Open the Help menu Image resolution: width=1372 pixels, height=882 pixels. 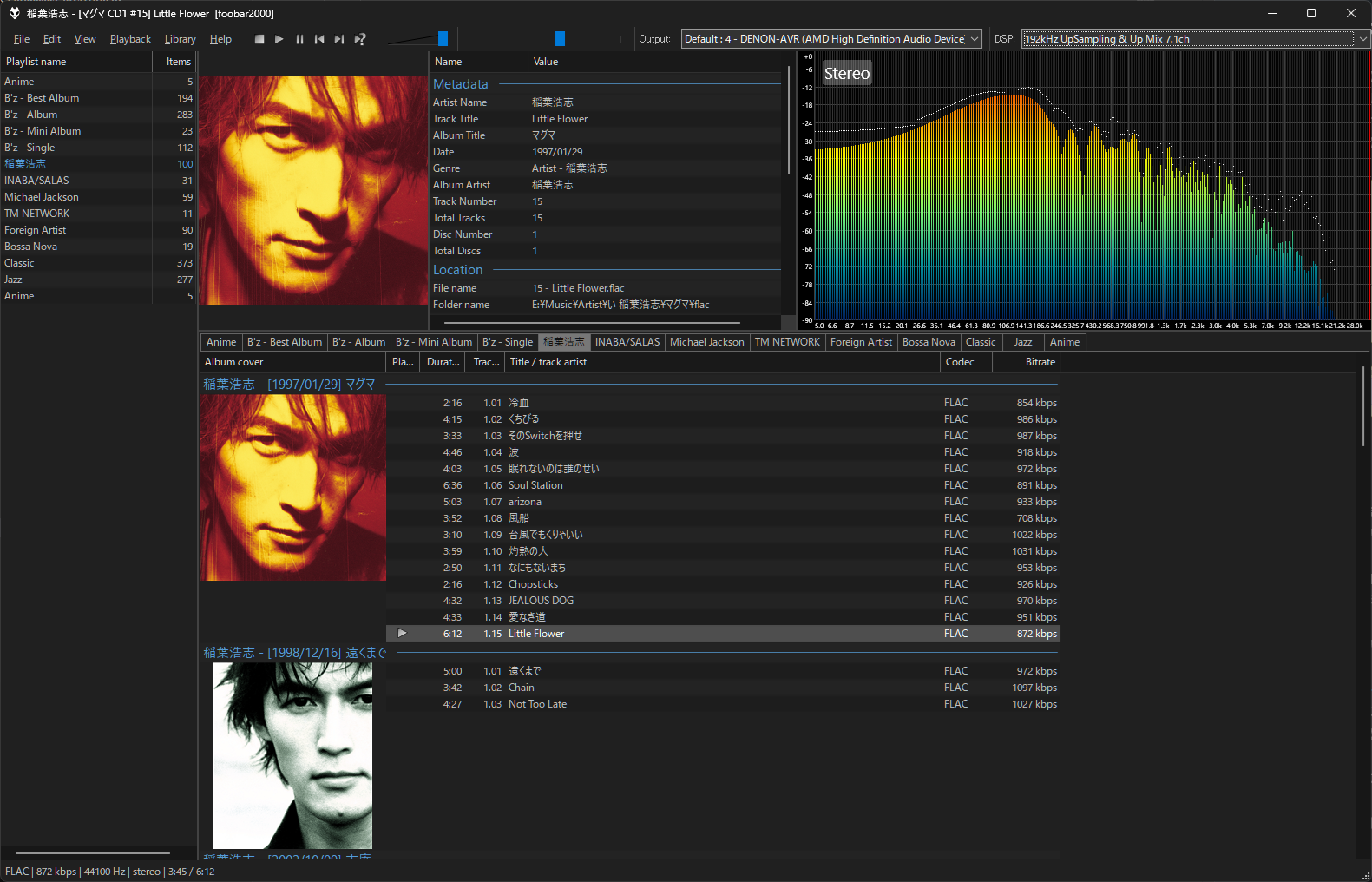(x=220, y=39)
